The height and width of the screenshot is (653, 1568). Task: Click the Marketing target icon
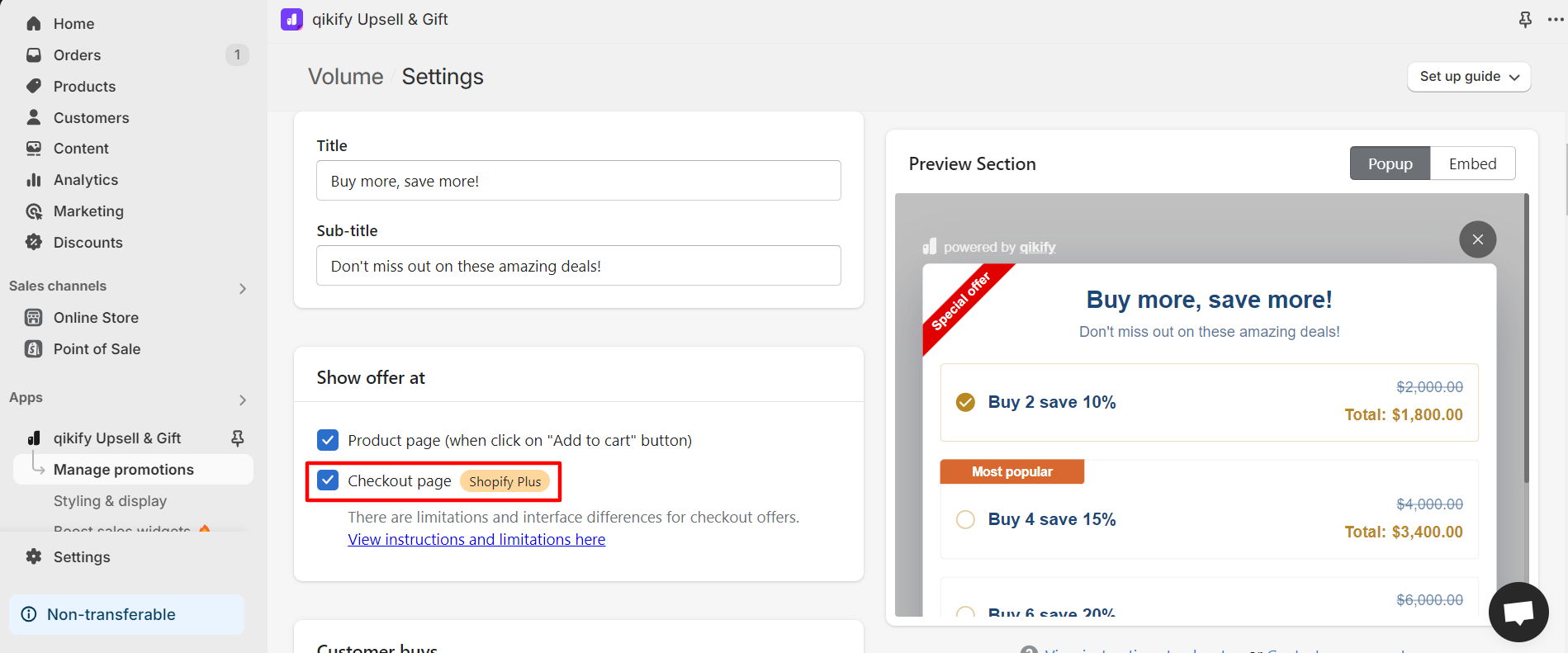(34, 211)
